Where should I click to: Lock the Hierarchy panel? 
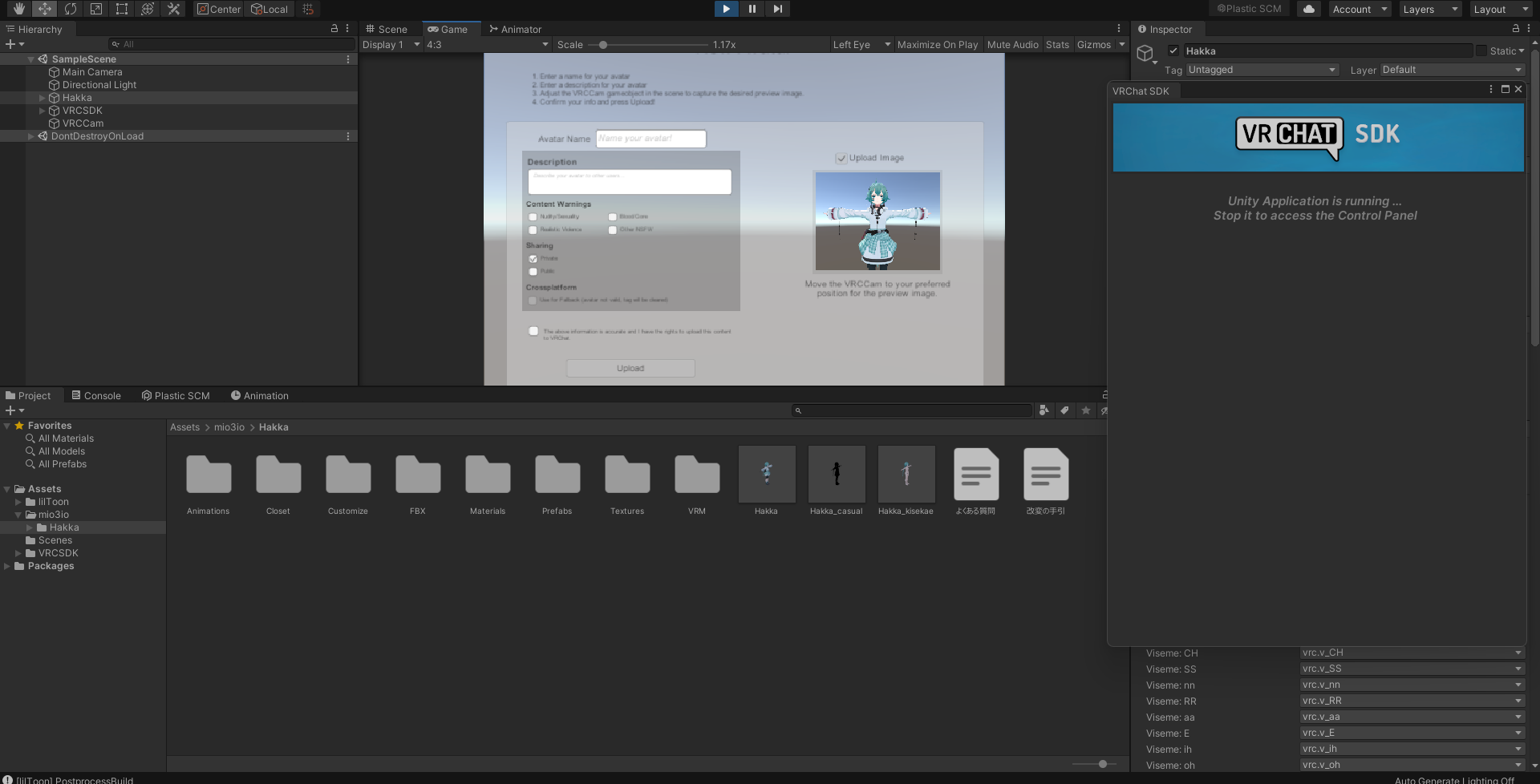334,29
